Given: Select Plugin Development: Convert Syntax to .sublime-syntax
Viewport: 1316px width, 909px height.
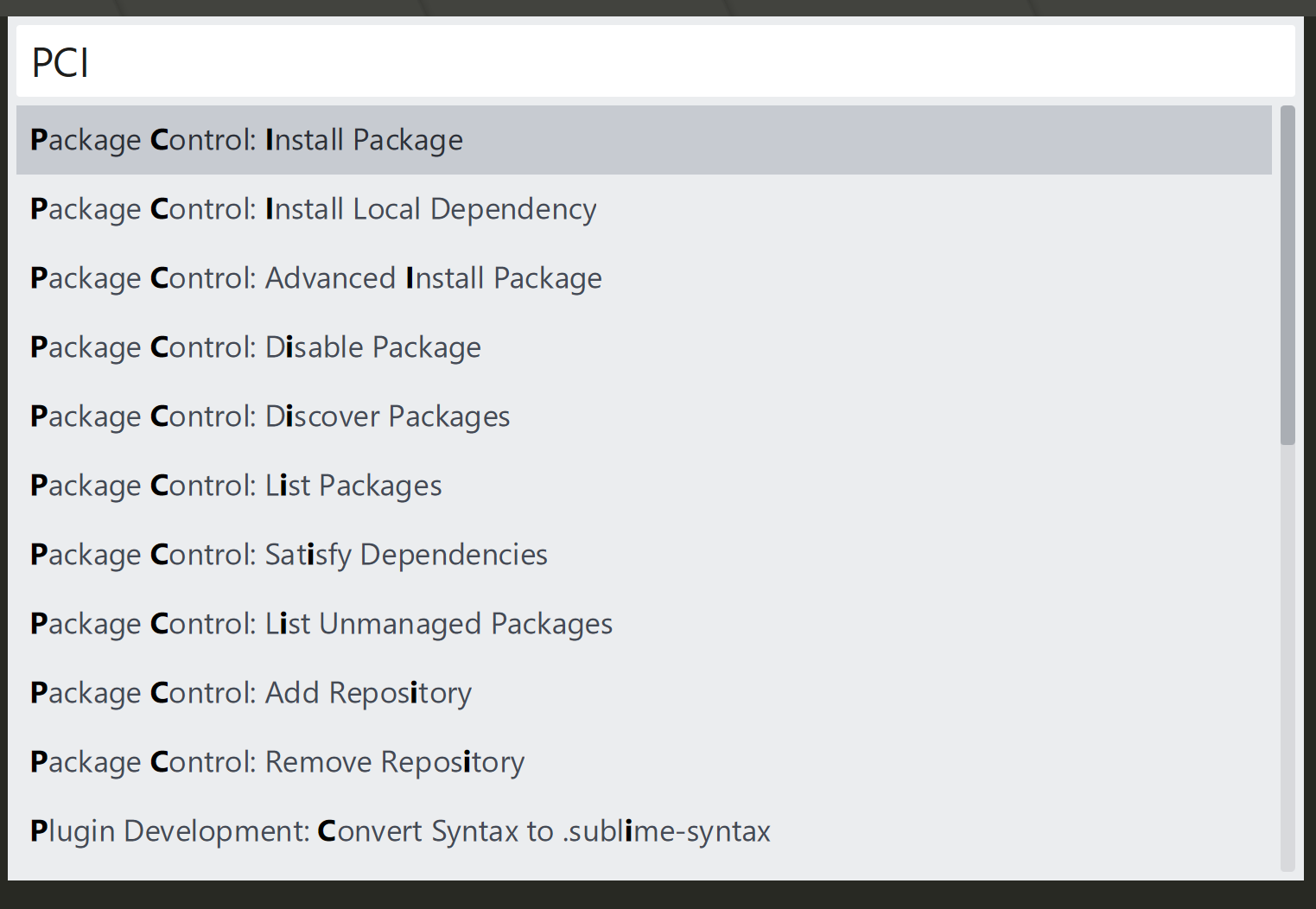Looking at the screenshot, I should click(644, 831).
